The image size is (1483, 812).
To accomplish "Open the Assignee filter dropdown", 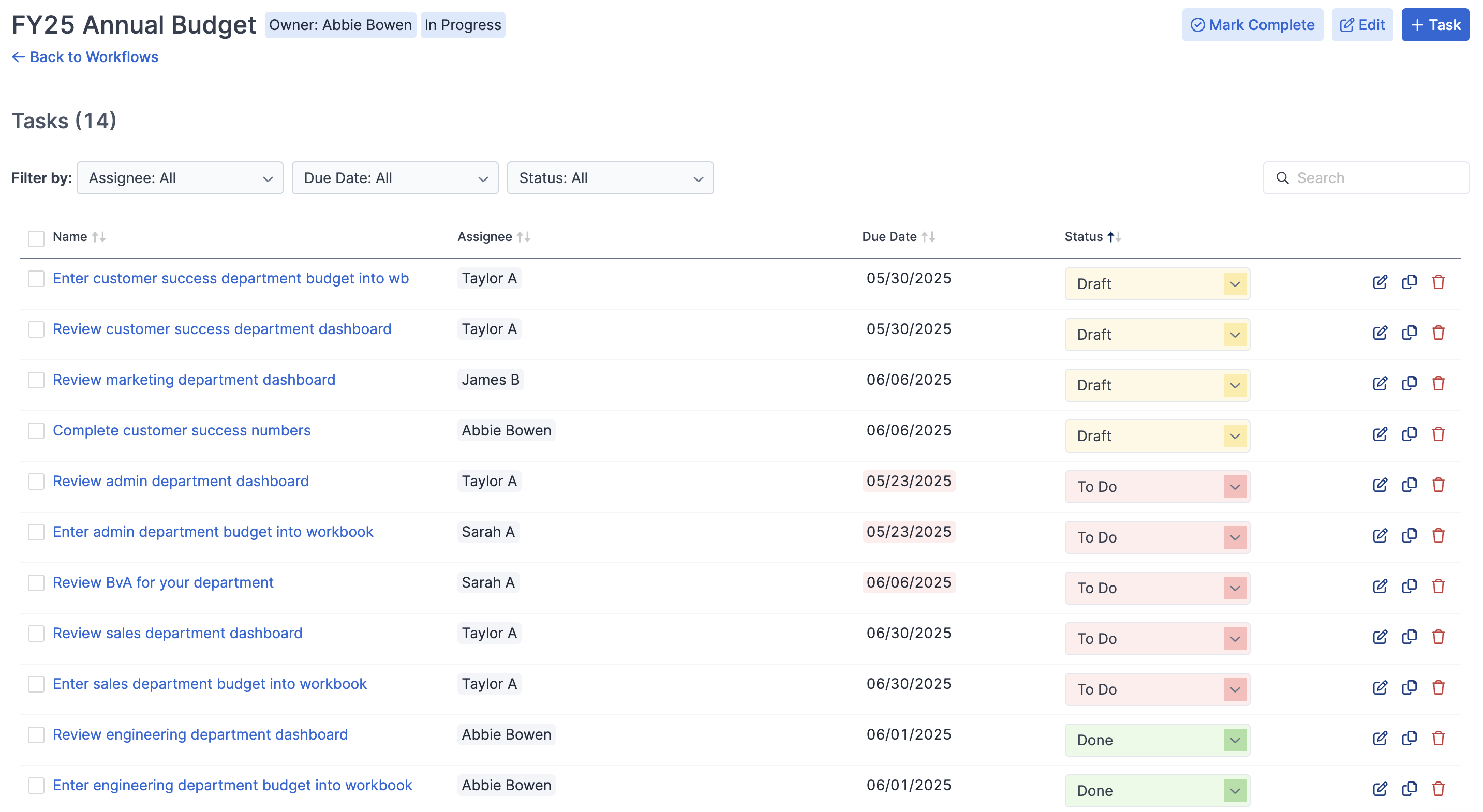I will coord(180,178).
